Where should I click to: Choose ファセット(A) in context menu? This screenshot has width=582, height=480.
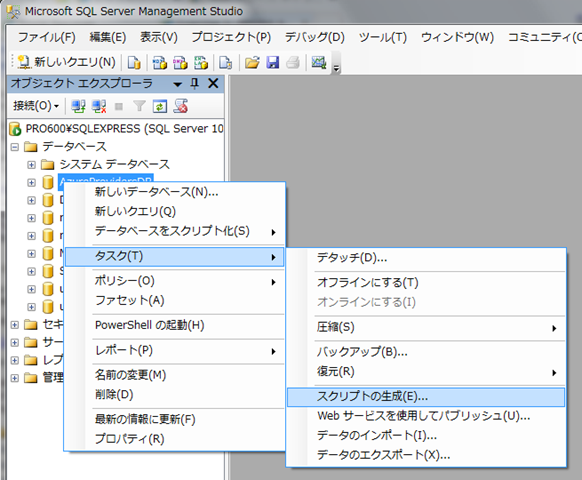[174, 300]
